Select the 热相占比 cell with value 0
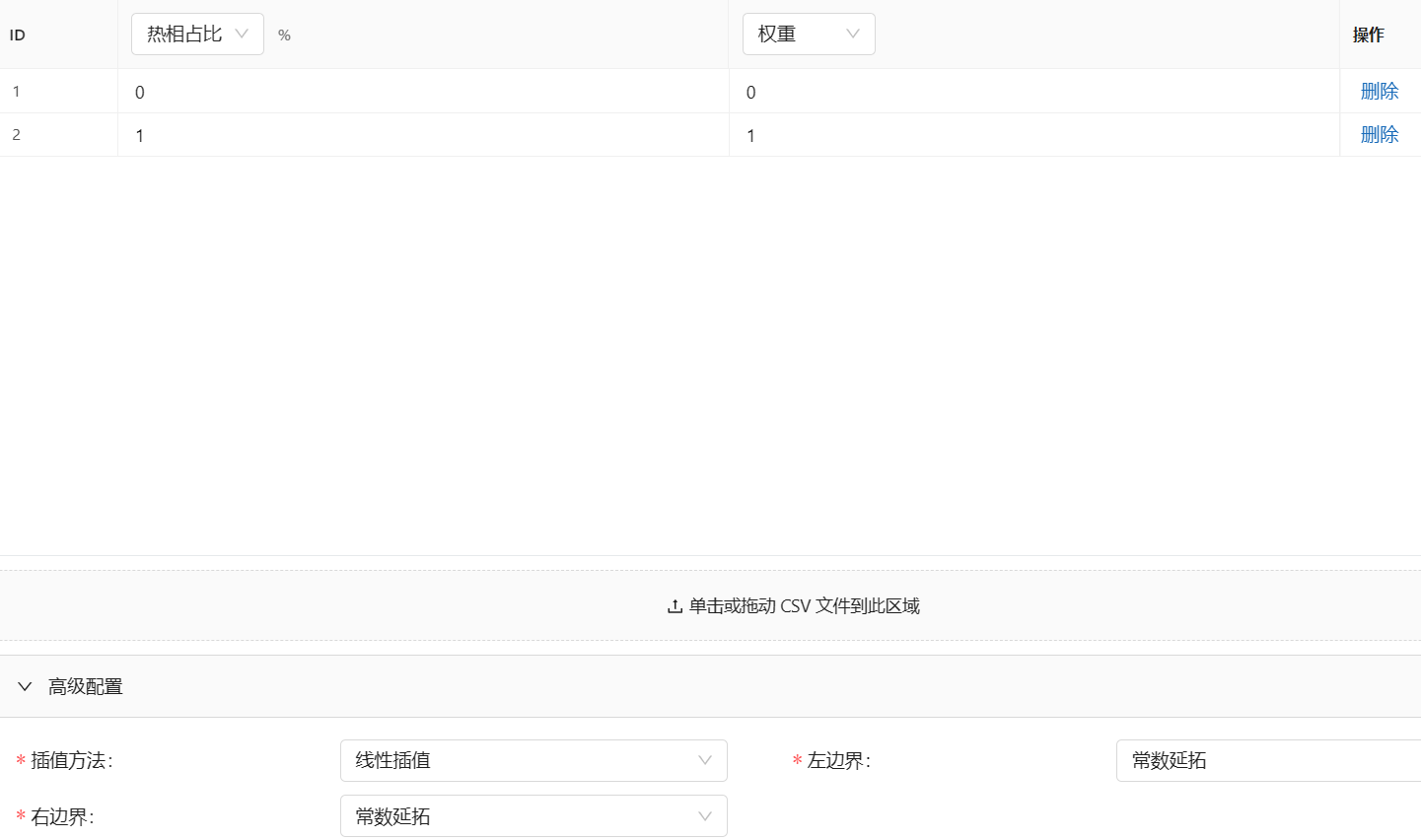Screen dimensions: 1421x840 click(x=423, y=92)
